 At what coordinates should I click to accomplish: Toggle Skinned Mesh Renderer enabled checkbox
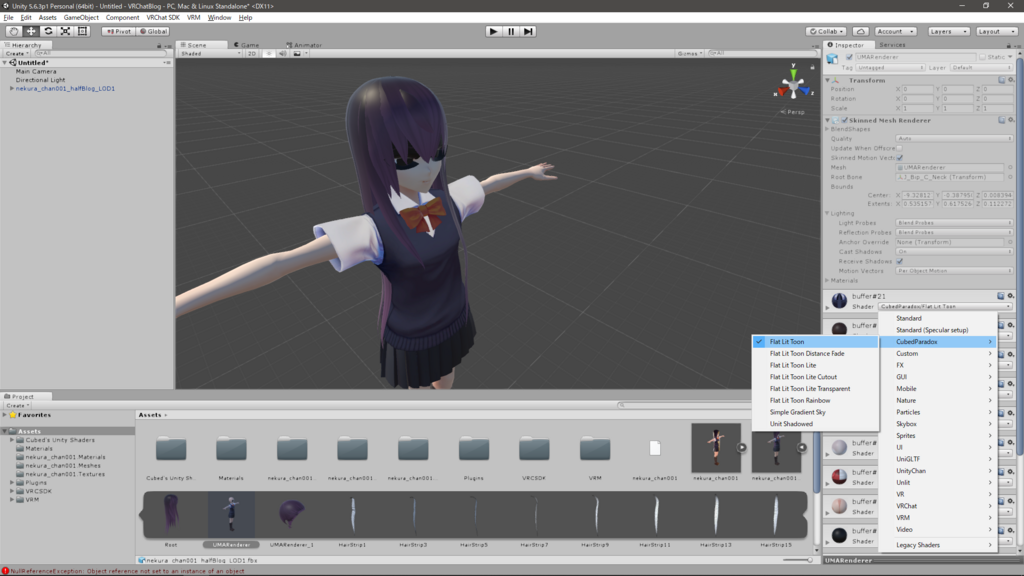pyautogui.click(x=844, y=120)
